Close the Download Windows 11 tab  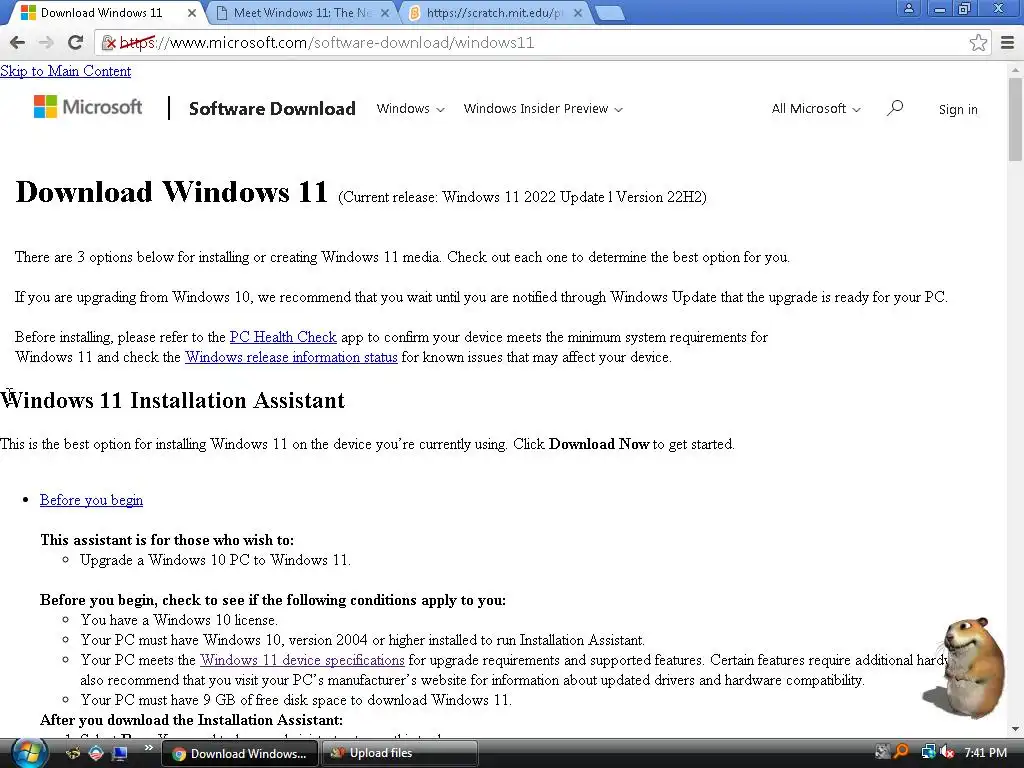click(x=191, y=12)
